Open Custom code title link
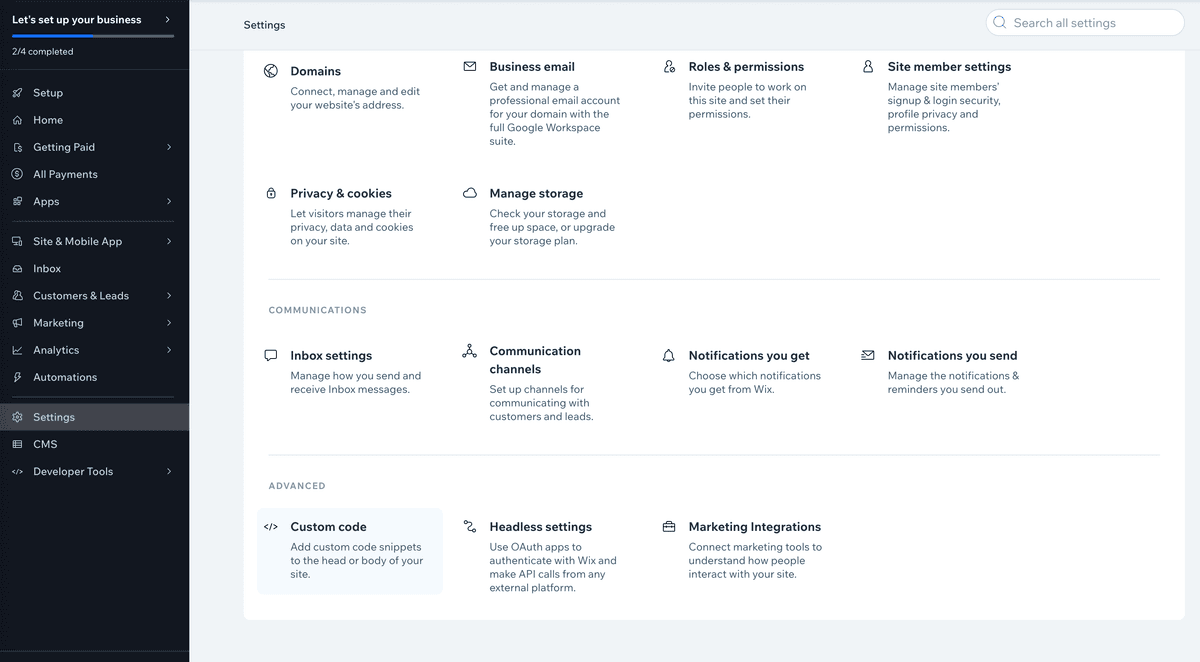1200x662 pixels. pyautogui.click(x=329, y=527)
